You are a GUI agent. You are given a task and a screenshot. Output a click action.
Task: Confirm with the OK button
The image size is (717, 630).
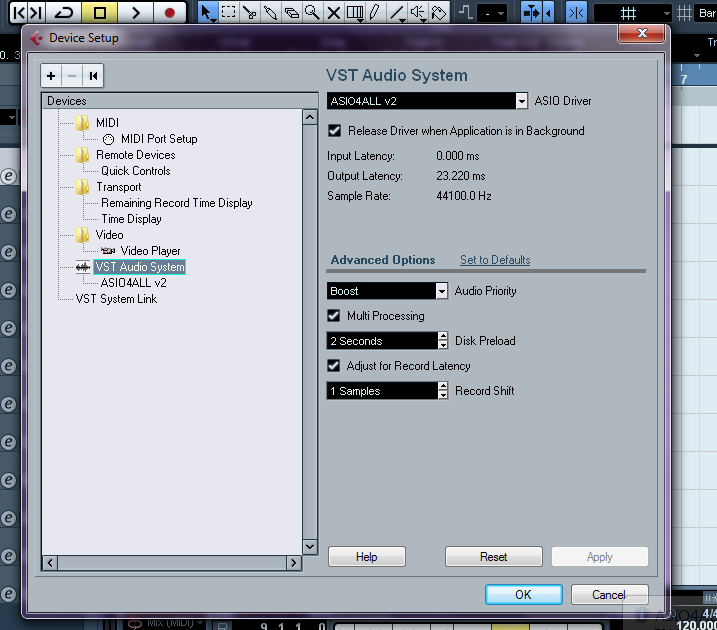pyautogui.click(x=524, y=594)
